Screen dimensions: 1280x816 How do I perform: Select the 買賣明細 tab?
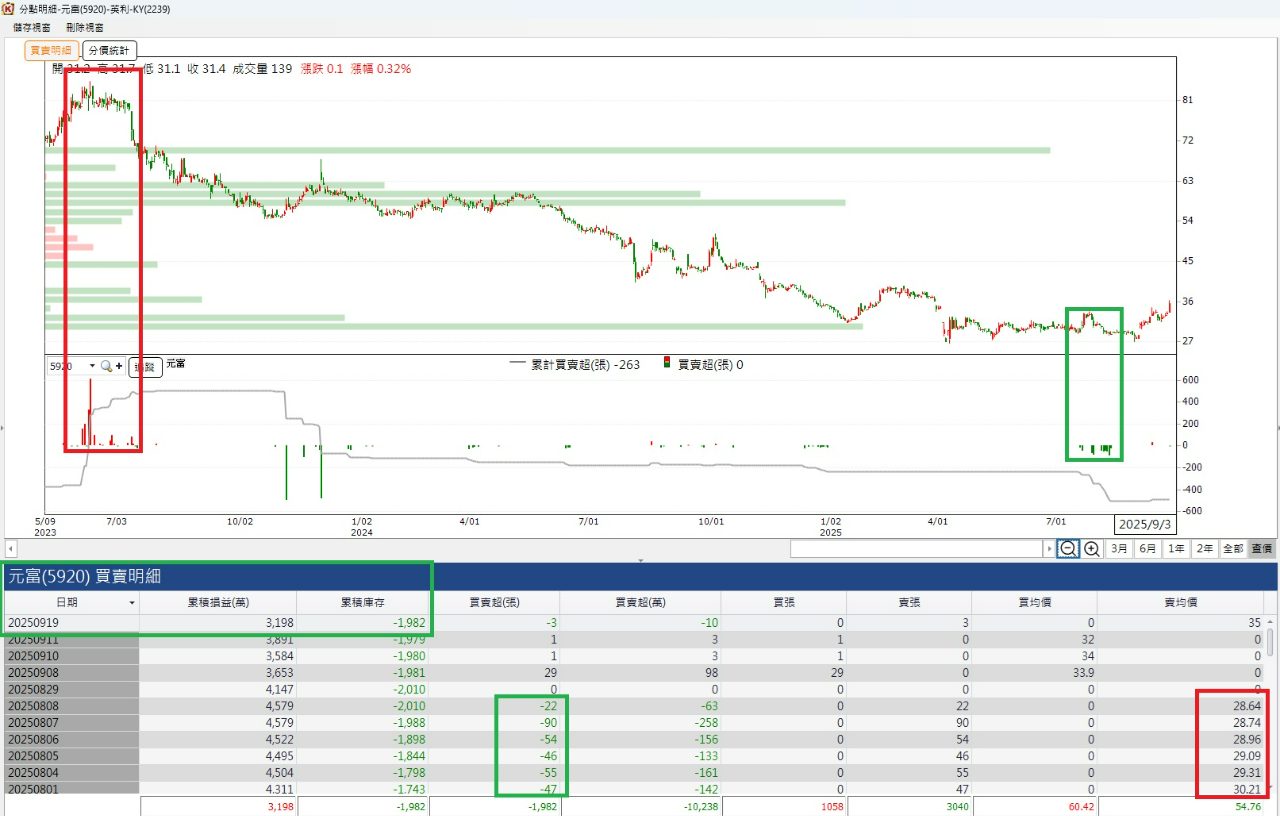(51, 50)
